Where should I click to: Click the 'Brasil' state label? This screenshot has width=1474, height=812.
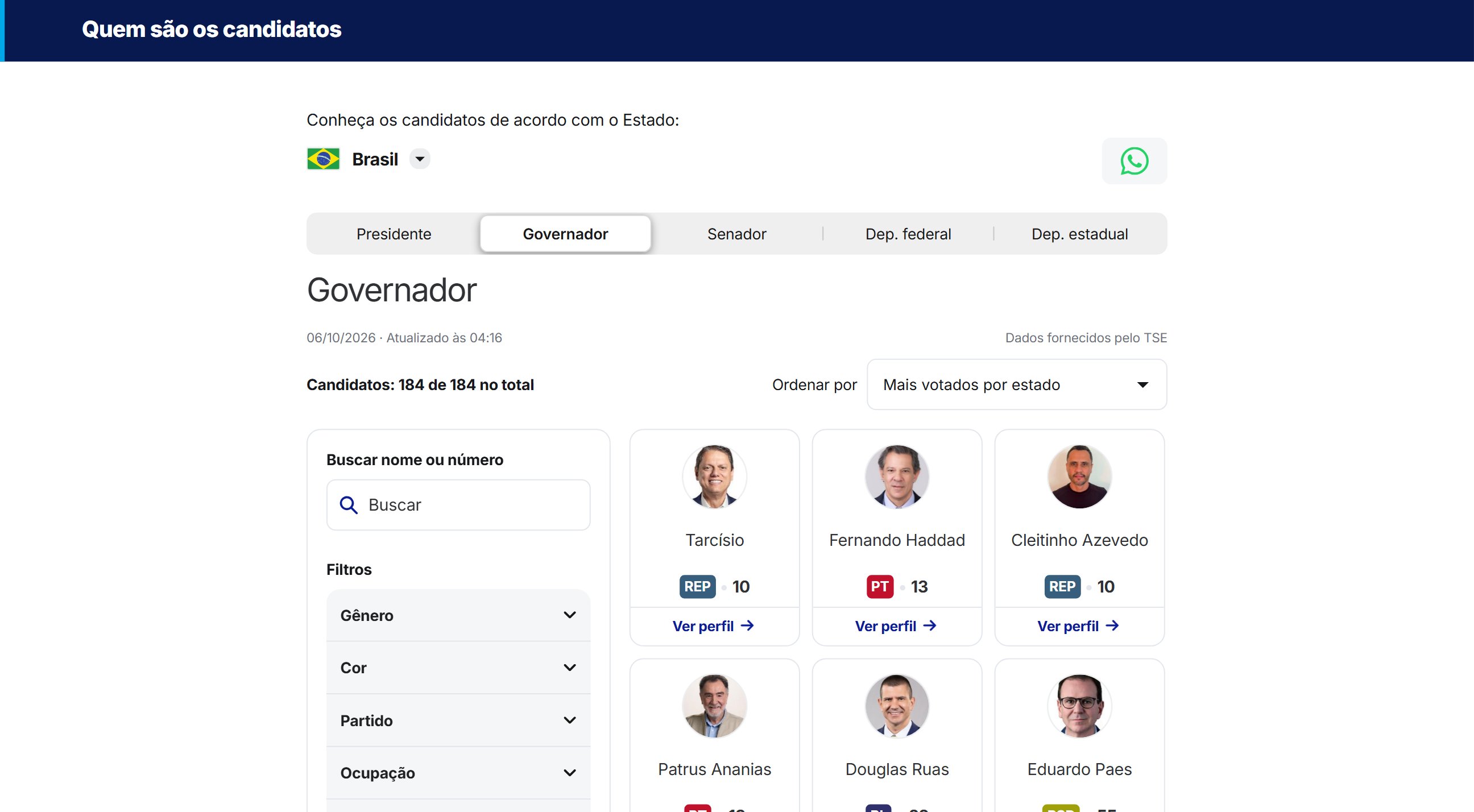point(375,159)
